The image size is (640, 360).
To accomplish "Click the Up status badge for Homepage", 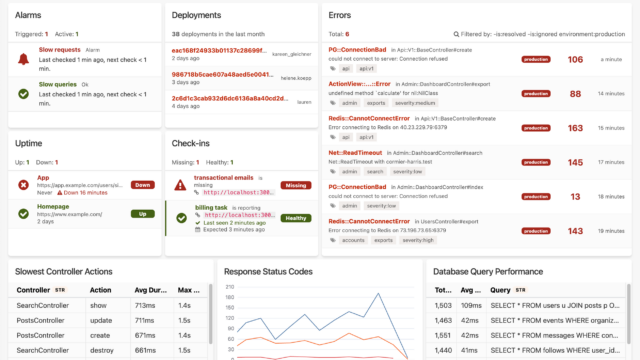I will coord(142,214).
